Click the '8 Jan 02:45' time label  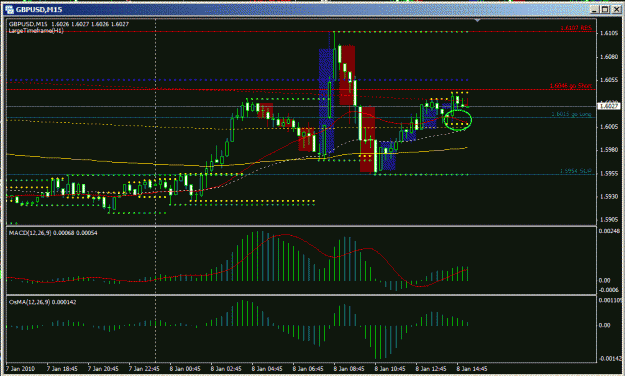pos(226,369)
